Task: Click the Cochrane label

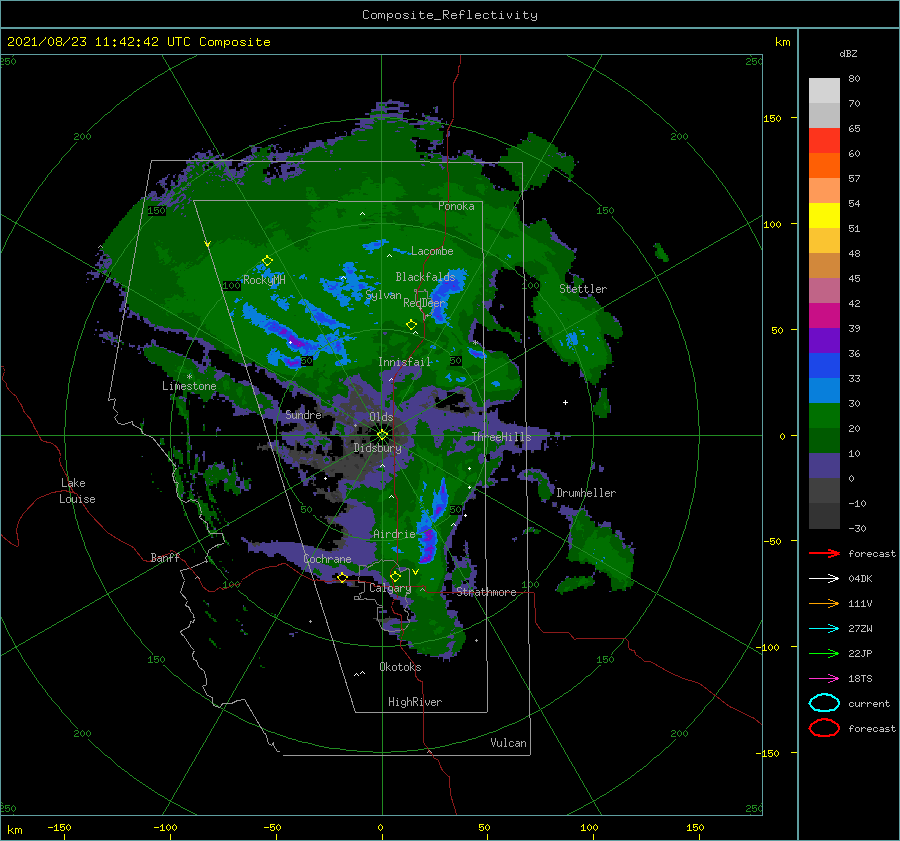Action: pyautogui.click(x=327, y=559)
